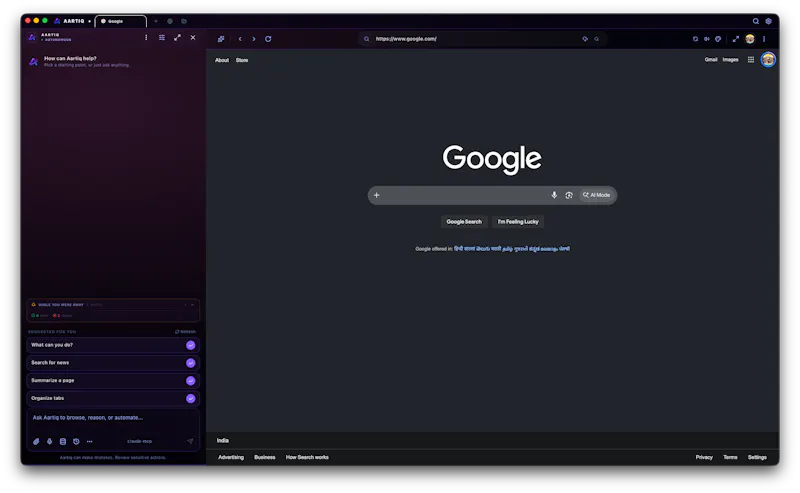Viewport: 800px width, 493px height.
Task: Click the magnifier icon inside address bar left
Action: 366,39
